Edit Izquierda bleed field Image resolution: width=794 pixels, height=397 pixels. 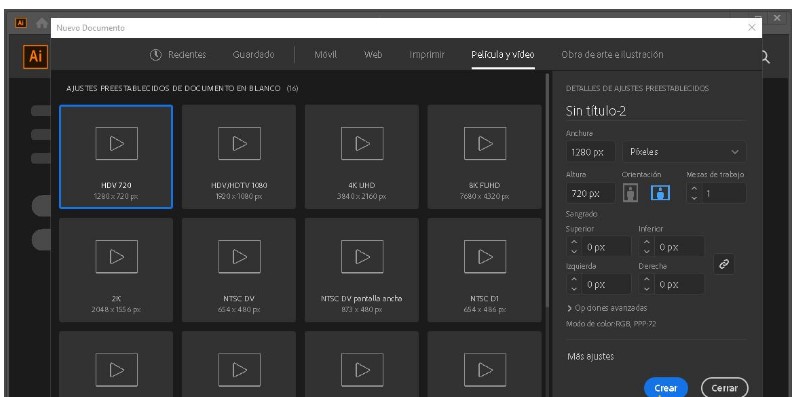click(x=606, y=285)
